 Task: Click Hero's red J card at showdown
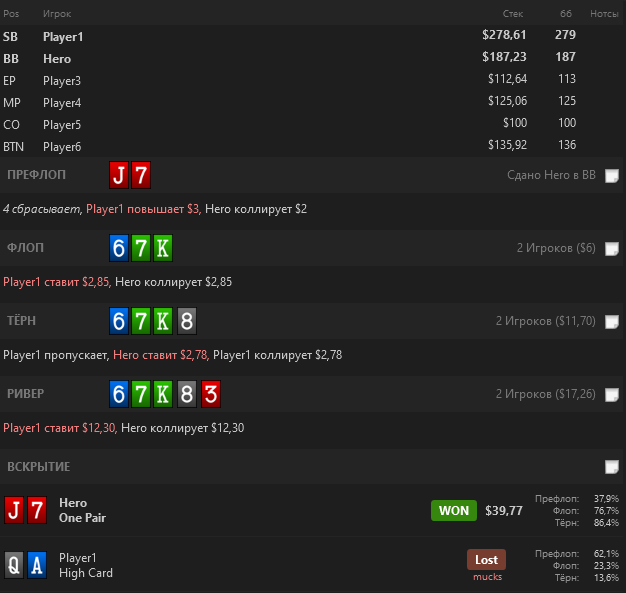click(14, 510)
